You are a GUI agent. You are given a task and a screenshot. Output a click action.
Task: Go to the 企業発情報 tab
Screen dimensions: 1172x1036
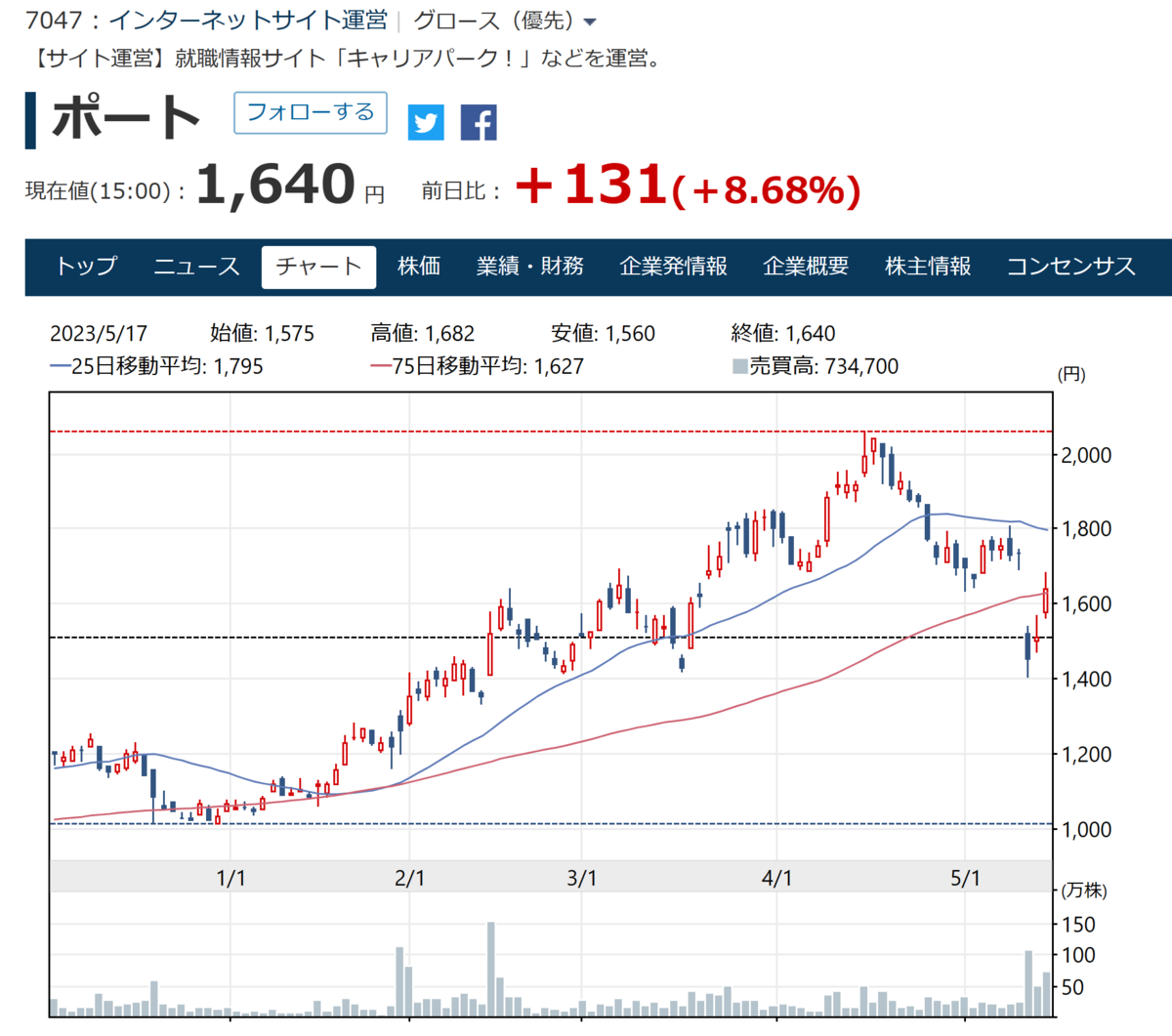coord(674,267)
